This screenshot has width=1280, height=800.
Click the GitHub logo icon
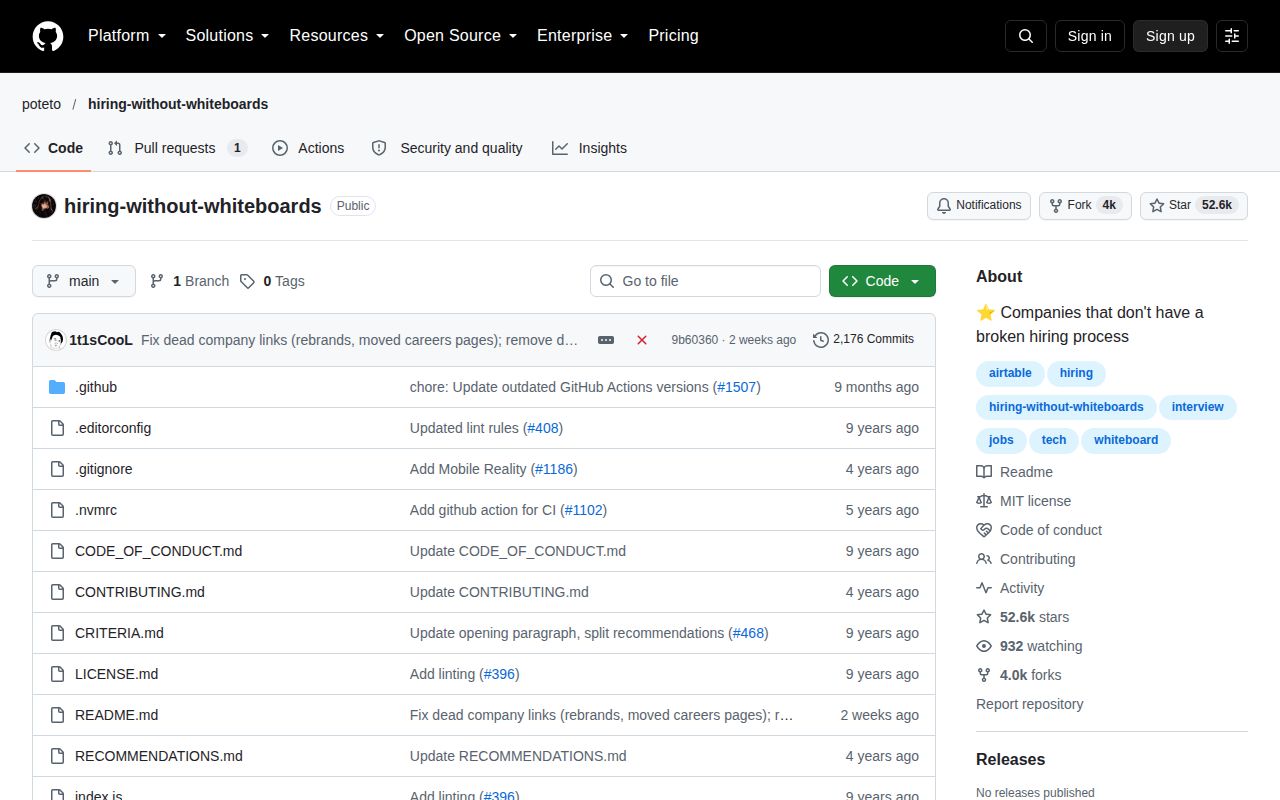point(48,36)
